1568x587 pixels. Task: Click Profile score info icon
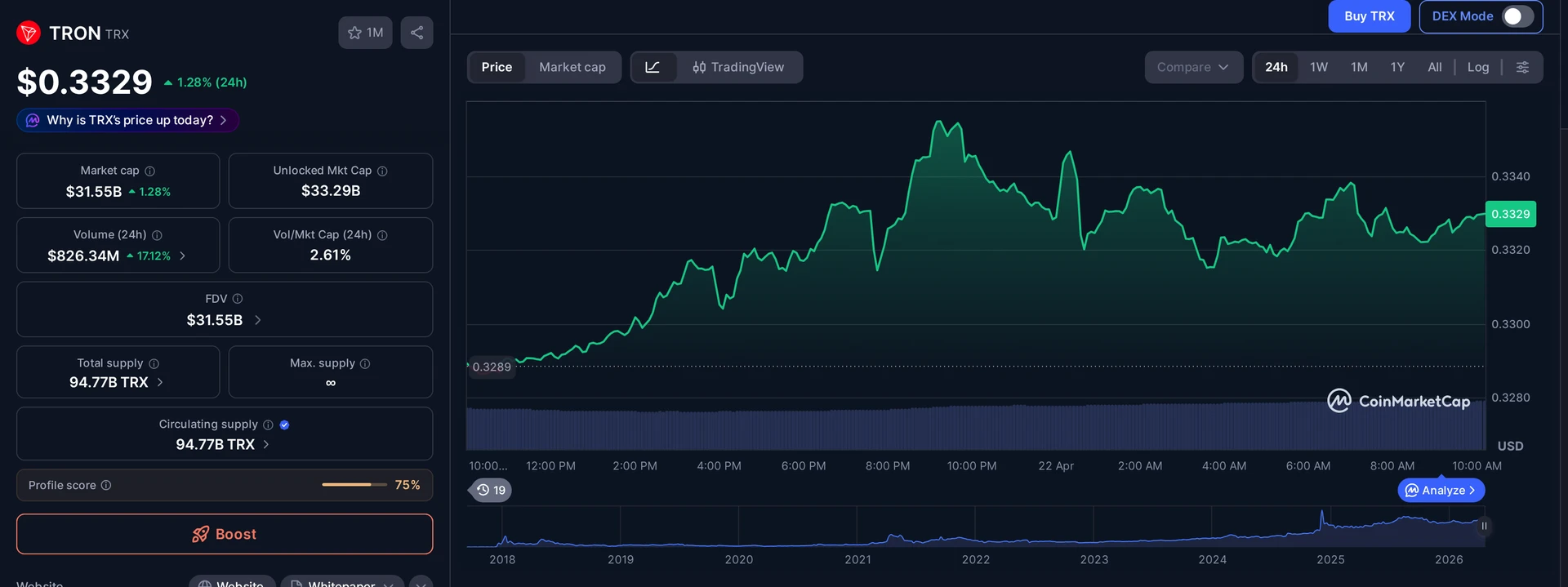click(x=106, y=485)
